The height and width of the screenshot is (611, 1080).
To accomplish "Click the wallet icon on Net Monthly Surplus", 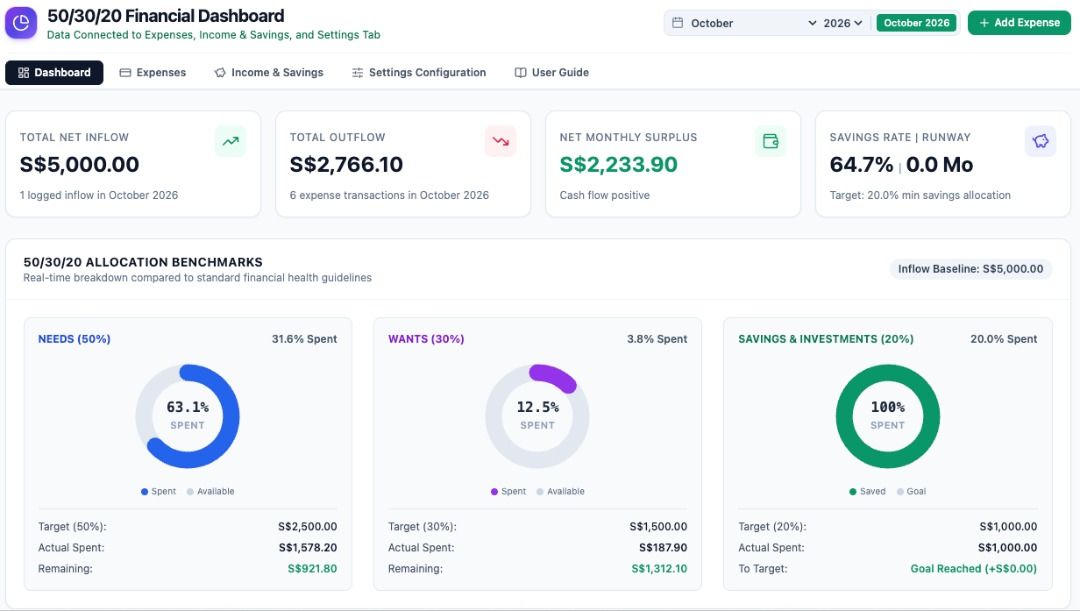I will pos(771,141).
